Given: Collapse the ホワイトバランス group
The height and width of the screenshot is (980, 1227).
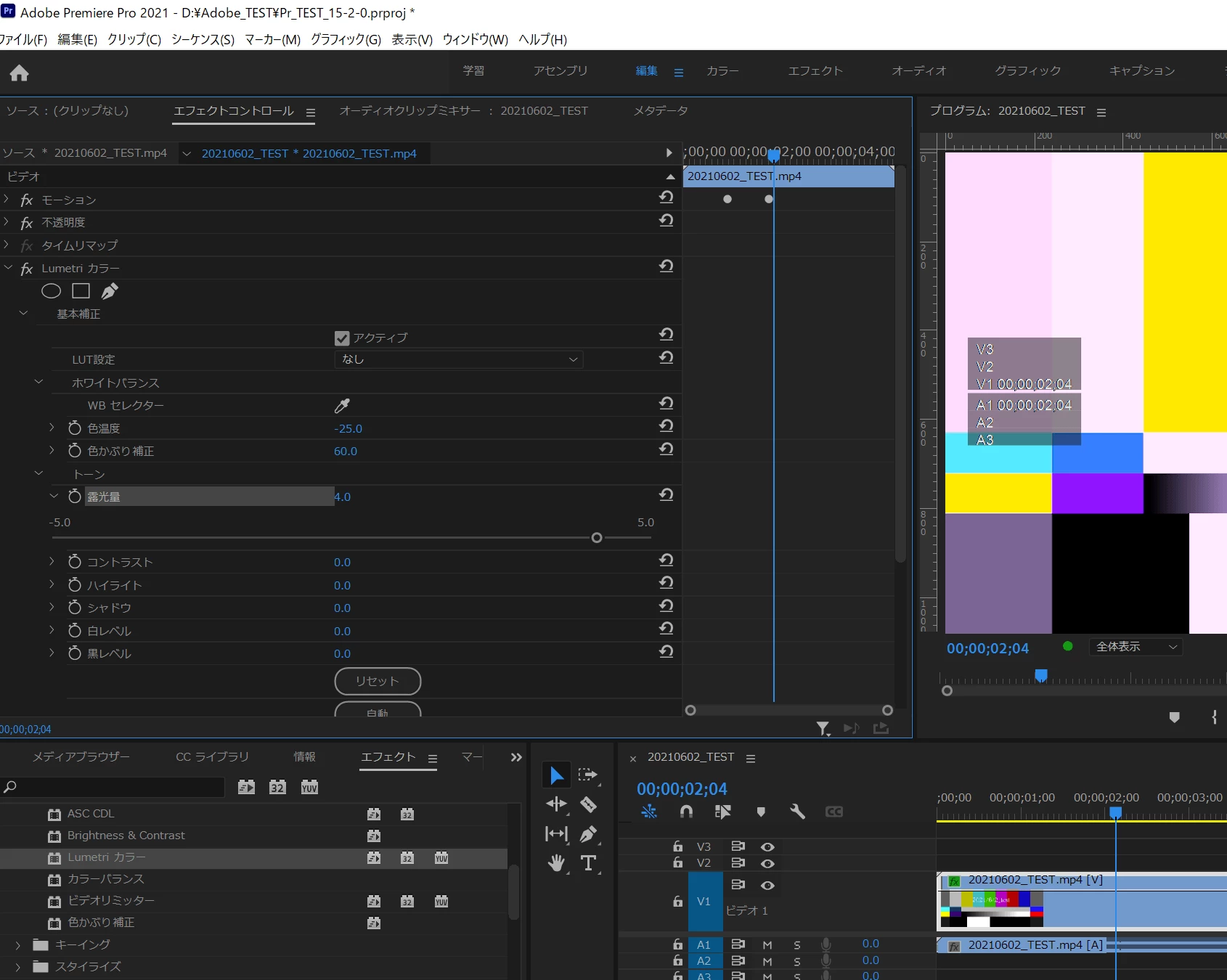Looking at the screenshot, I should pyautogui.click(x=39, y=382).
